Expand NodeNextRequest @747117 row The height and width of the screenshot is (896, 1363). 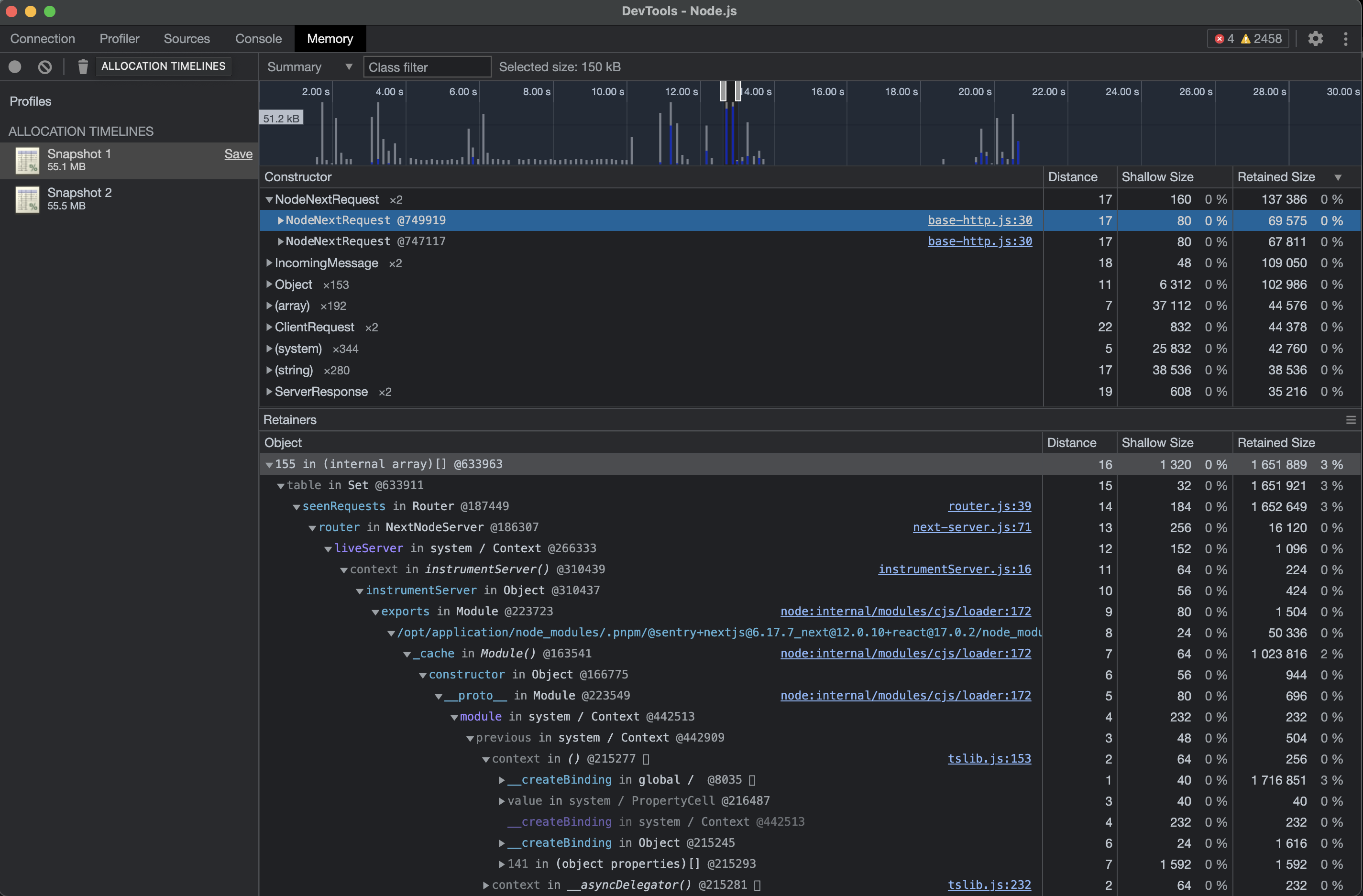[x=280, y=241]
